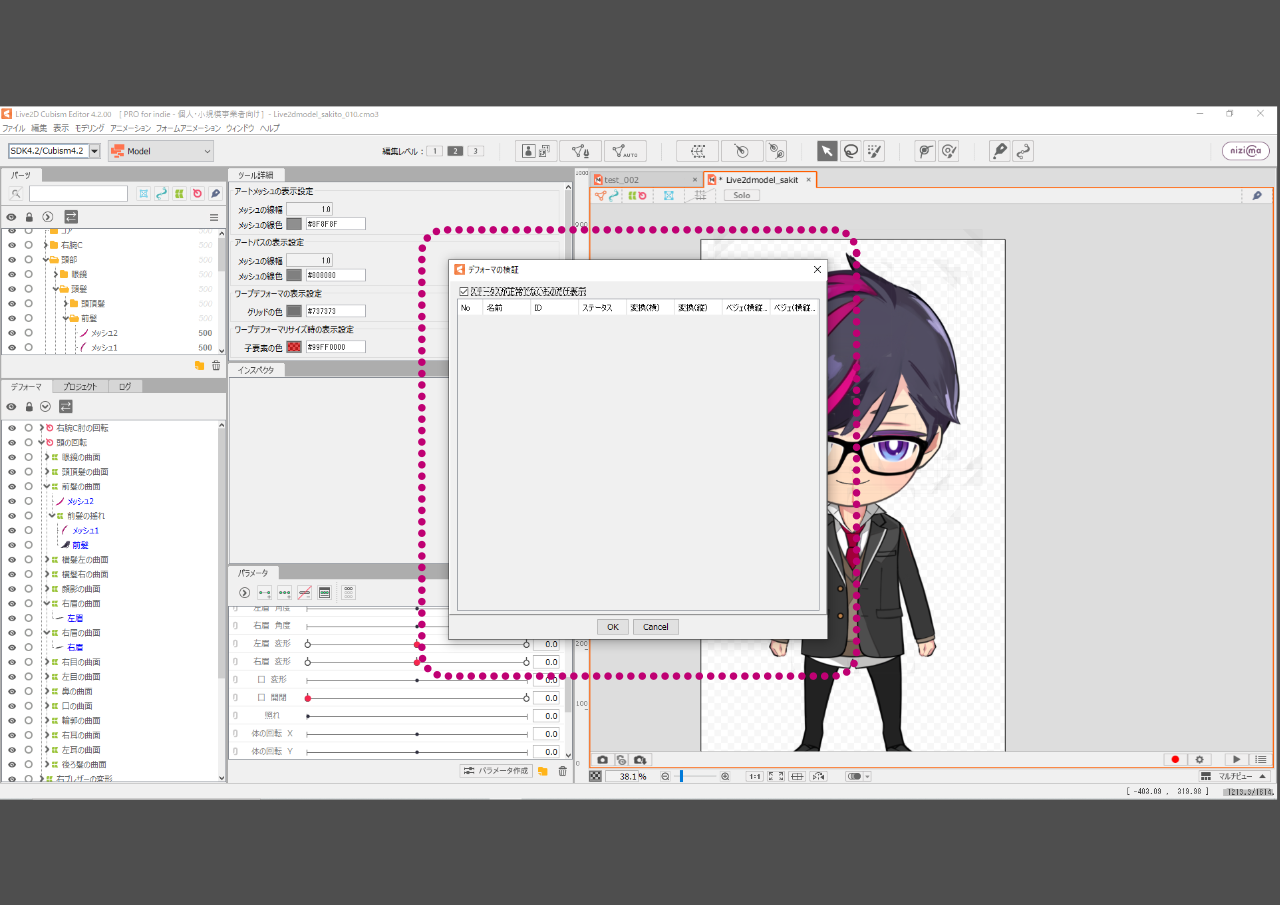Toggle visibility of 顔の回転 deformer
The width and height of the screenshot is (1280, 905).
coord(11,442)
